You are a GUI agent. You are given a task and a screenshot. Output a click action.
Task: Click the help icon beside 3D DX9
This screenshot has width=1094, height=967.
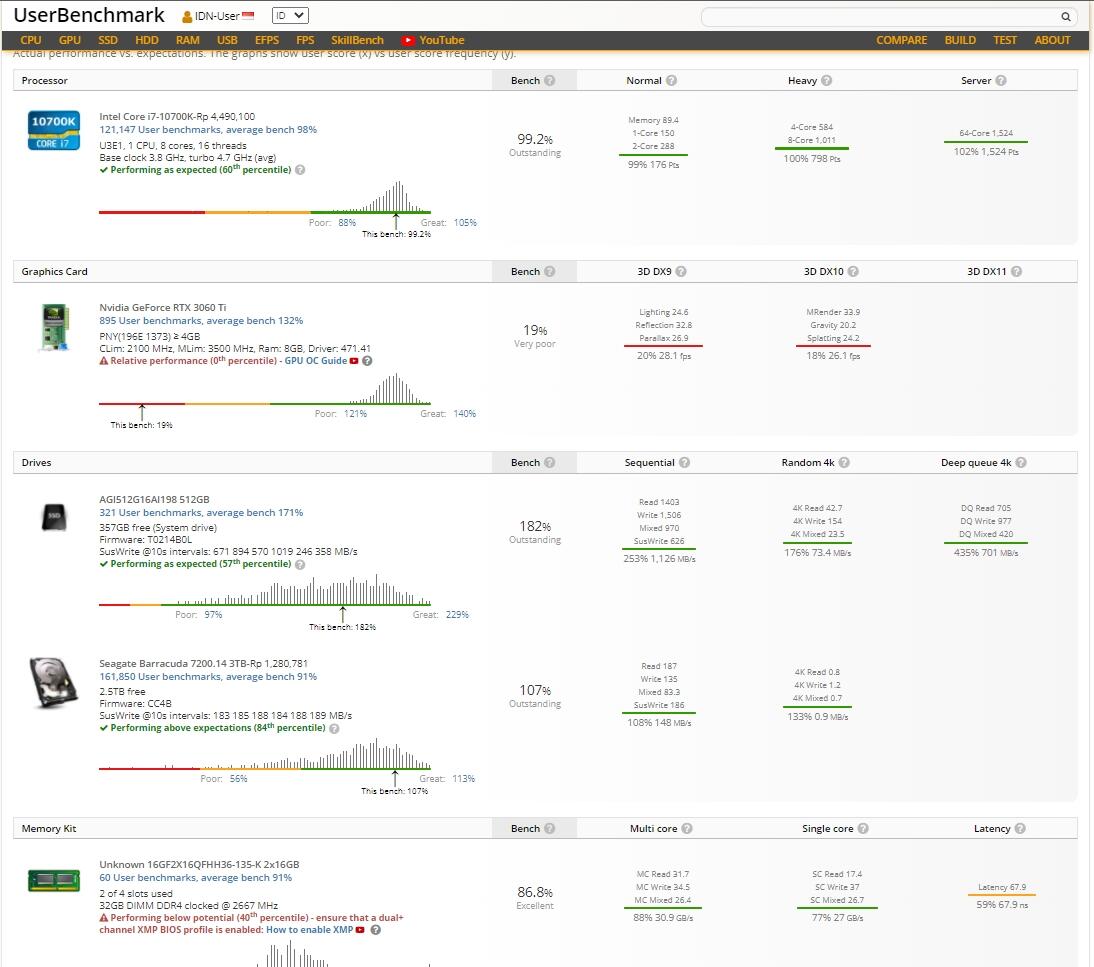click(x=694, y=272)
